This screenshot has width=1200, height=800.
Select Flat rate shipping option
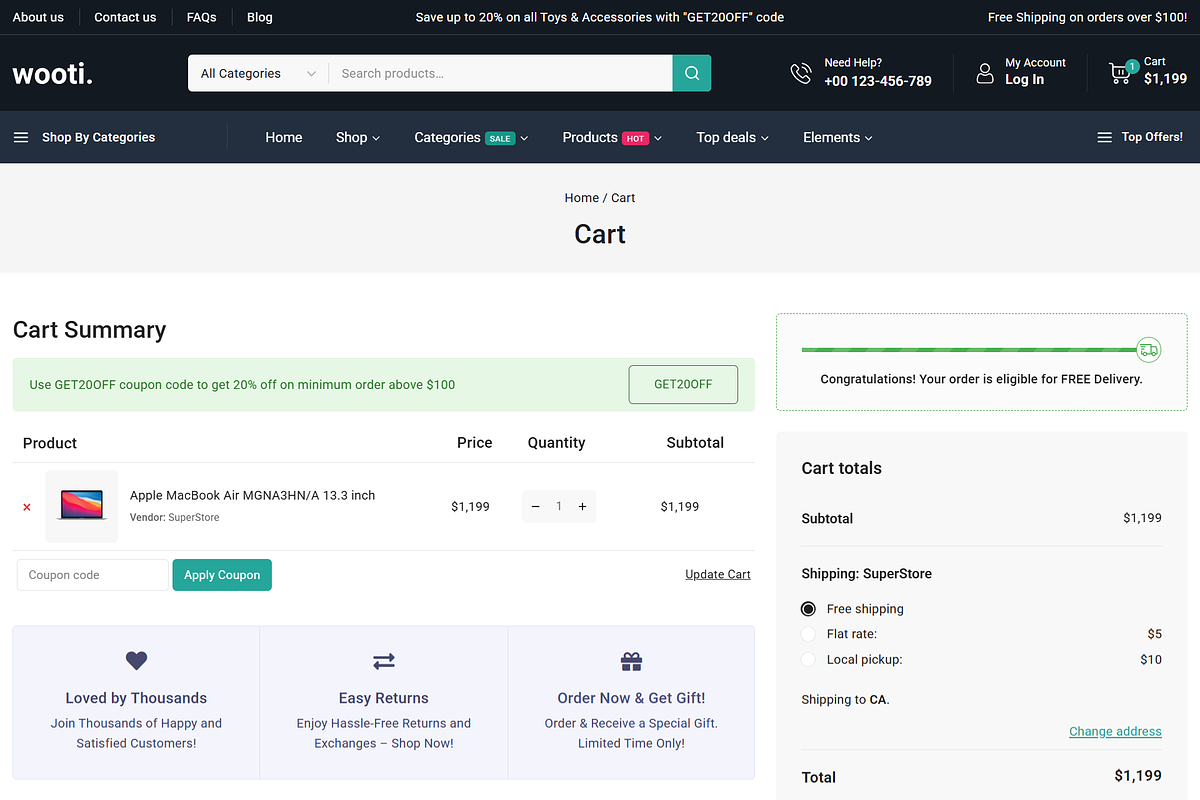pos(809,634)
